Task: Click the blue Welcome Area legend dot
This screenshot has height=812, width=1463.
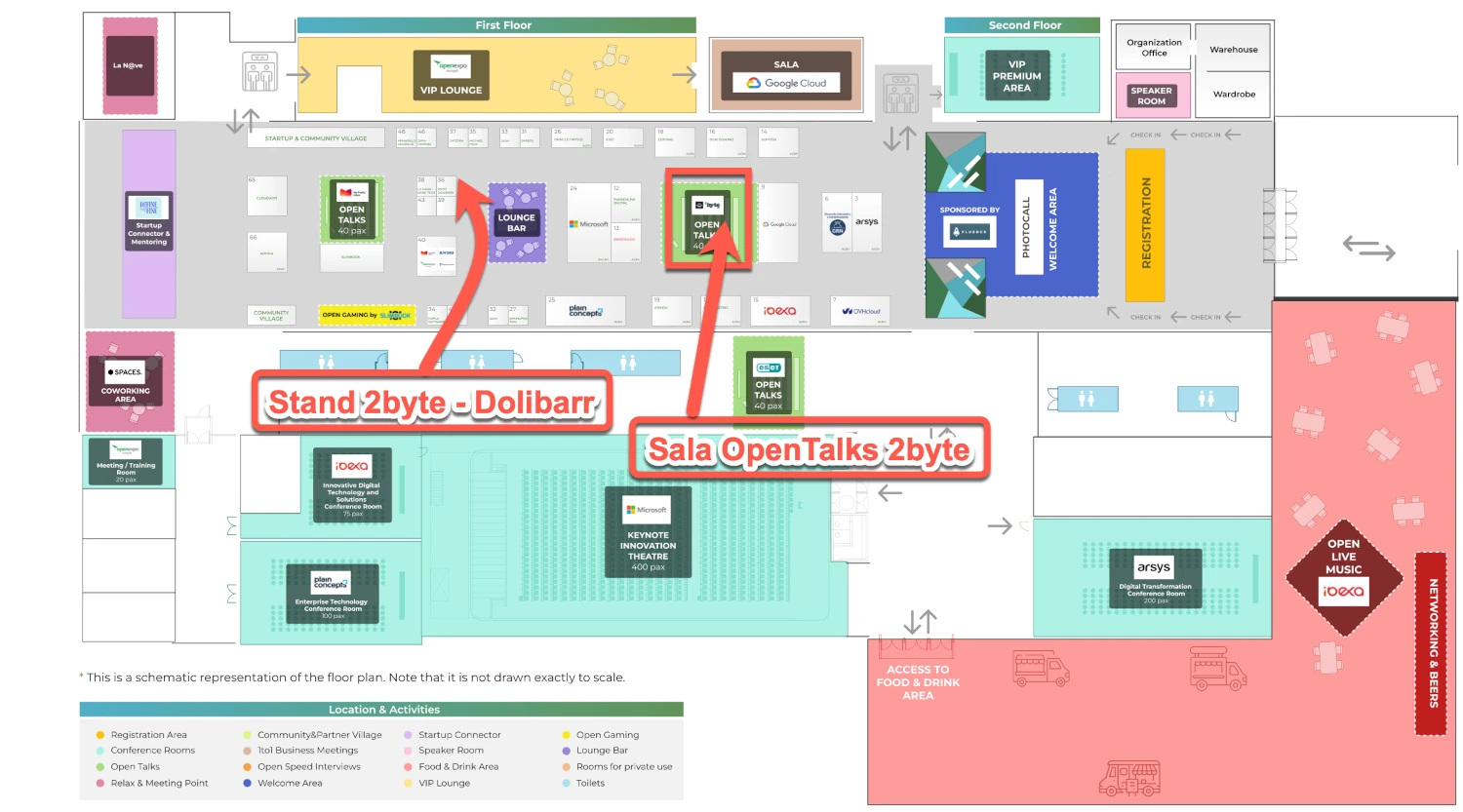Action: coord(248,783)
